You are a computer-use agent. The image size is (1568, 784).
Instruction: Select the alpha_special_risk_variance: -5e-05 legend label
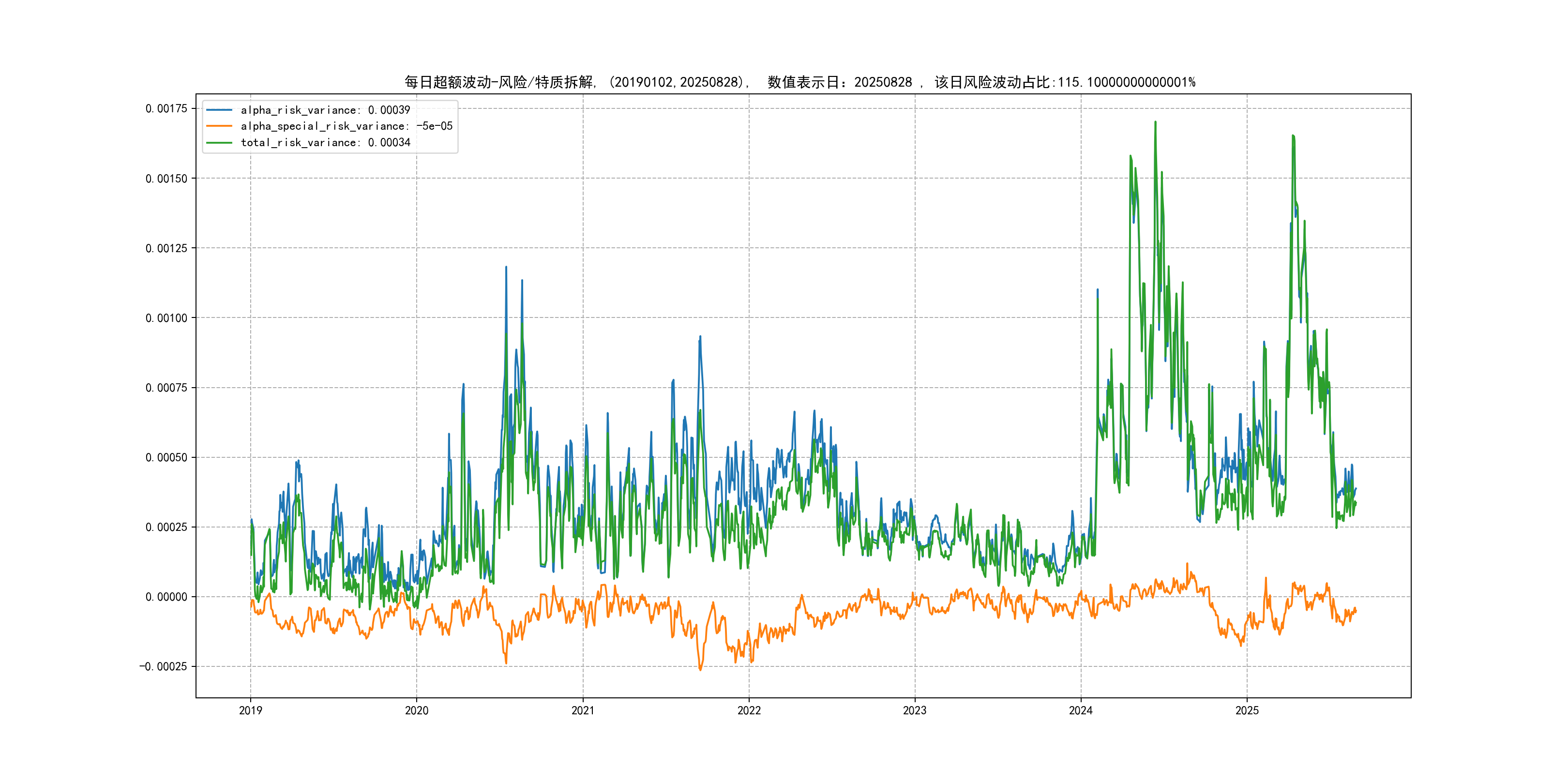(x=347, y=126)
